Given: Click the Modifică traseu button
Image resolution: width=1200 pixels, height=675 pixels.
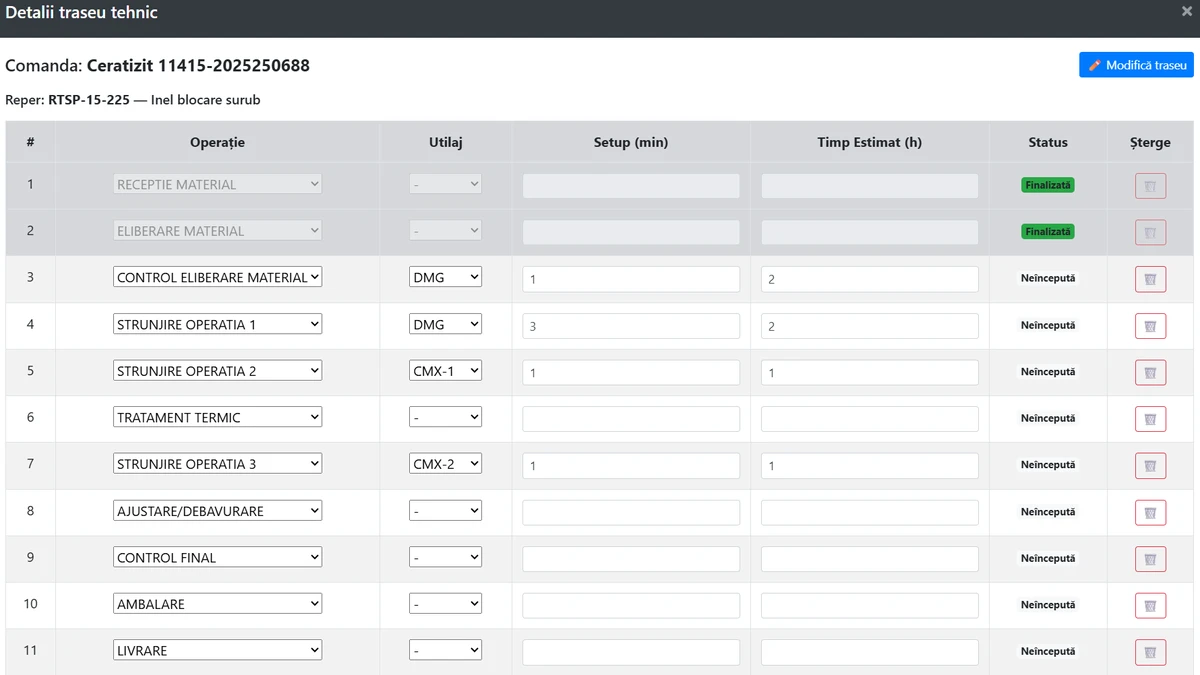Looking at the screenshot, I should pyautogui.click(x=1136, y=65).
